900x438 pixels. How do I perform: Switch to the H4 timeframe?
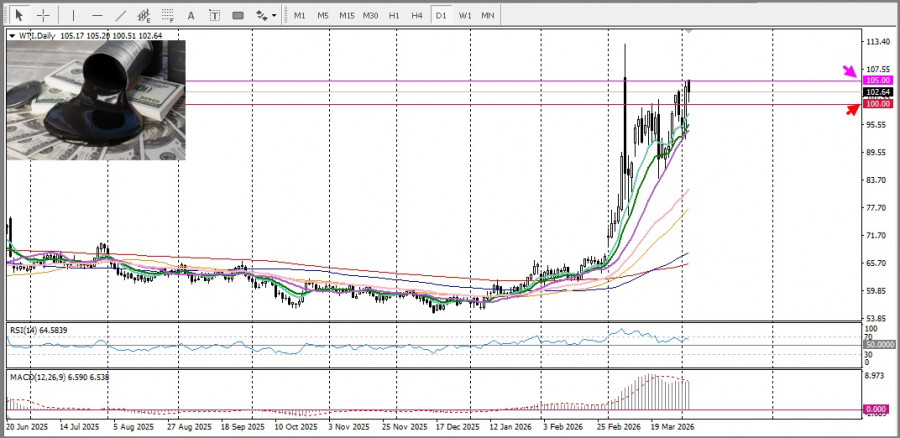click(x=417, y=15)
